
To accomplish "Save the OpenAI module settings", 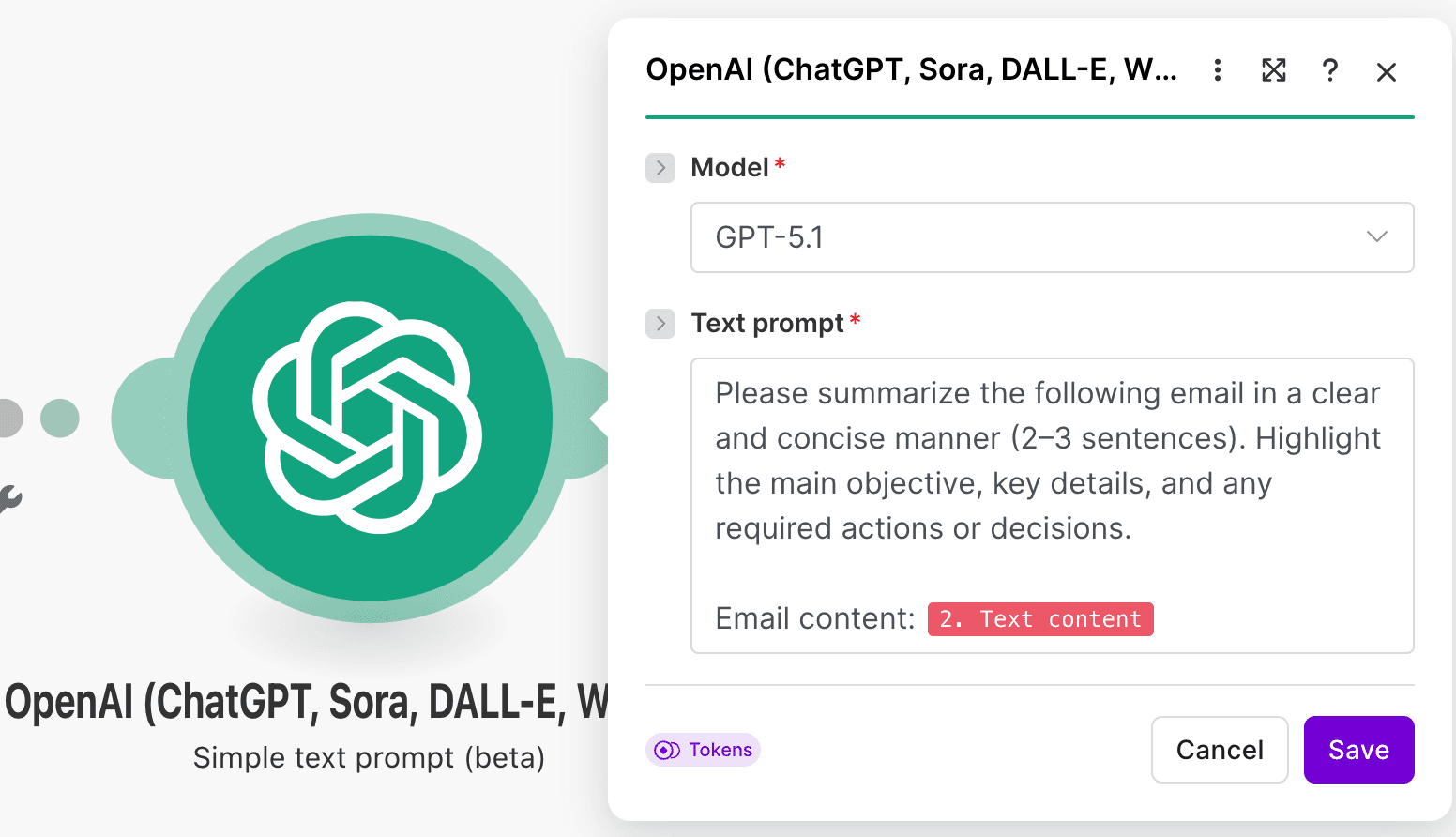I will (x=1358, y=749).
